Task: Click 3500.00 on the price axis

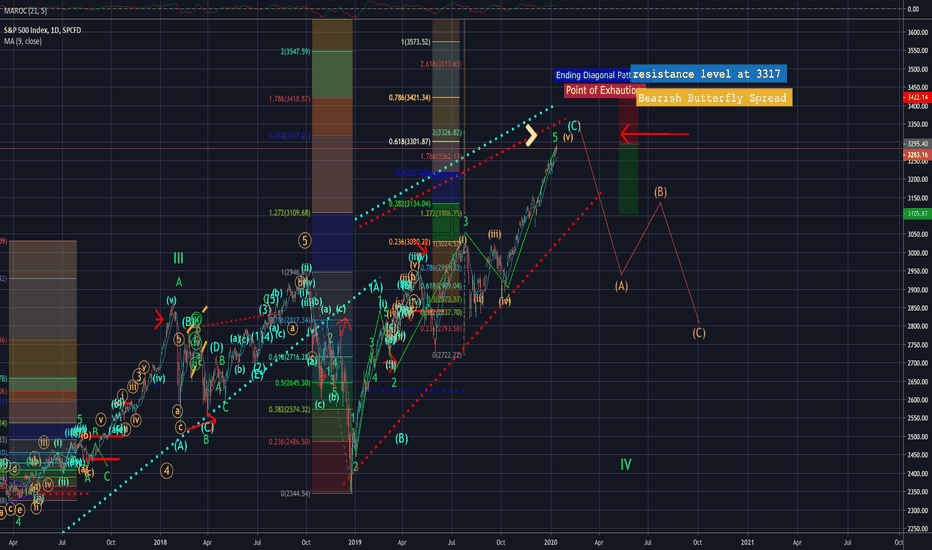Action: click(x=917, y=70)
